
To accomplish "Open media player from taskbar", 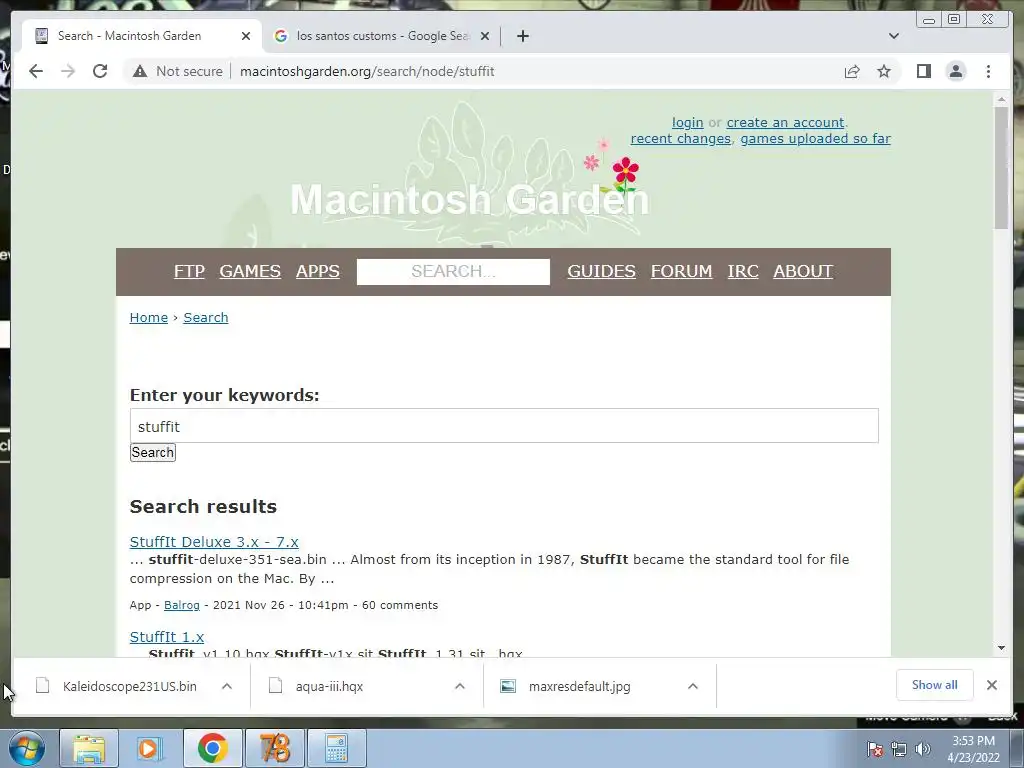I will [150, 748].
